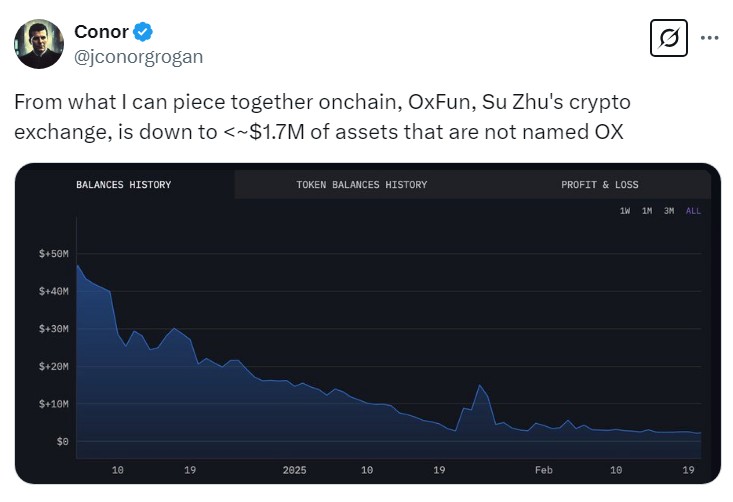Open the Profit & Loss tab
Screen dimensions: 733x502
[x=599, y=185]
